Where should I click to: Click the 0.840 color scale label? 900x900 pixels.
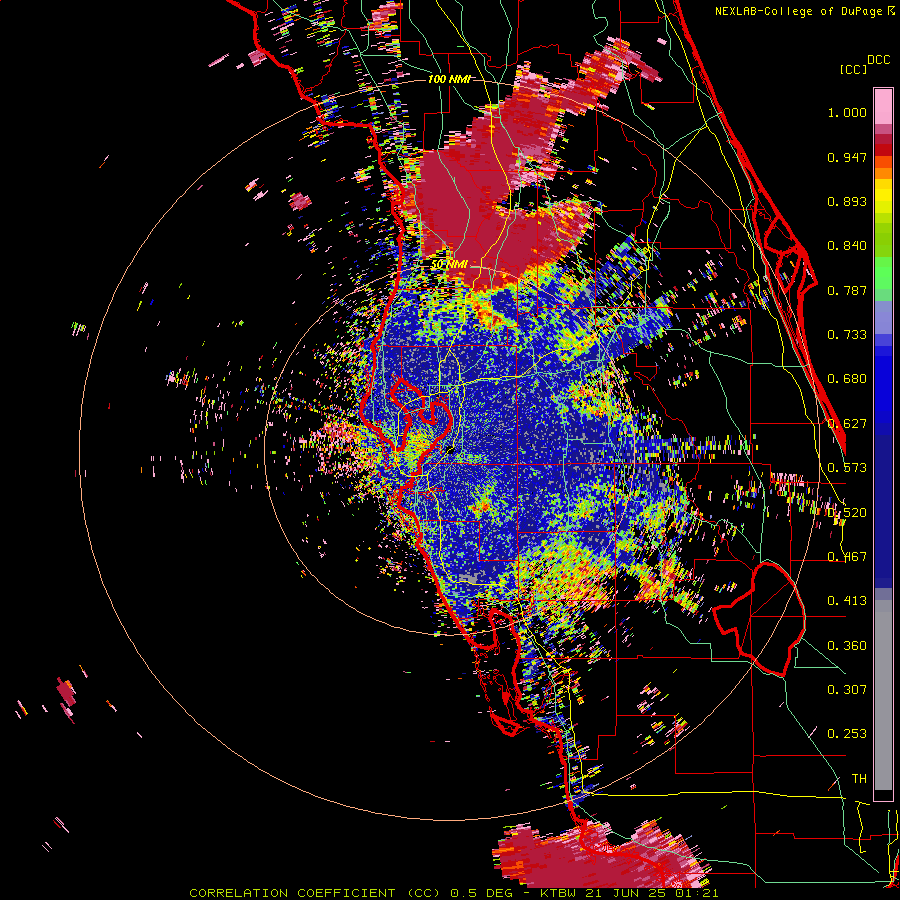tap(847, 246)
